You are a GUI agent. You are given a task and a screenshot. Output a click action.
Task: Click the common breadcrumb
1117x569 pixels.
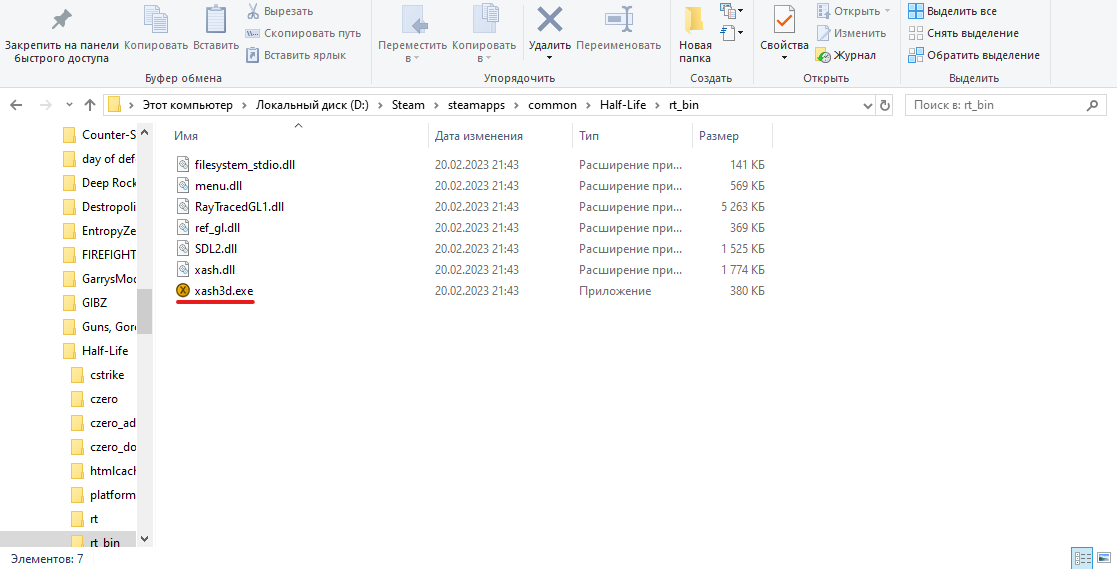(x=552, y=105)
